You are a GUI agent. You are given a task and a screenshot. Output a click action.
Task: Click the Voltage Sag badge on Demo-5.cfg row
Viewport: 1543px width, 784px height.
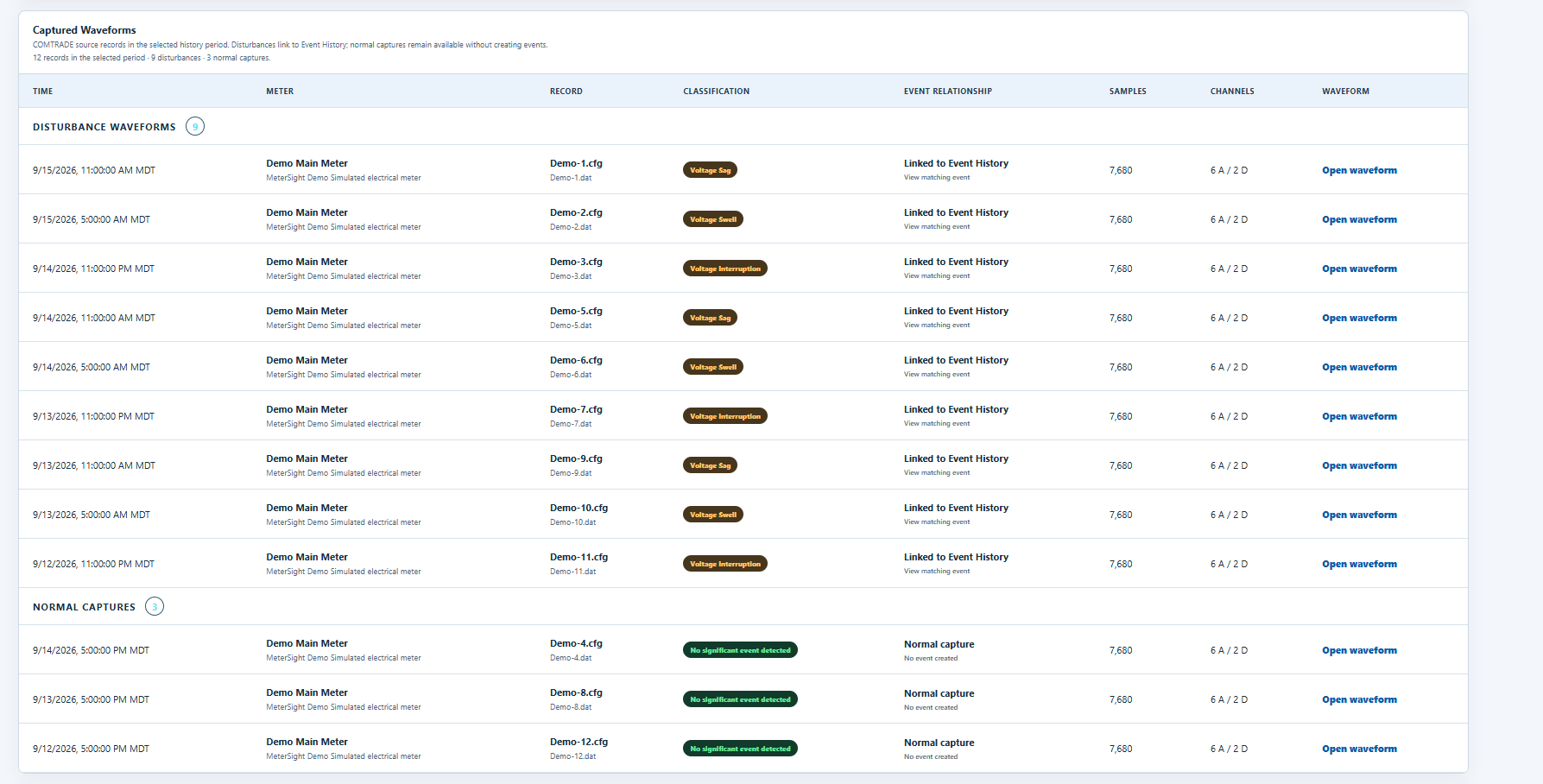click(x=710, y=318)
